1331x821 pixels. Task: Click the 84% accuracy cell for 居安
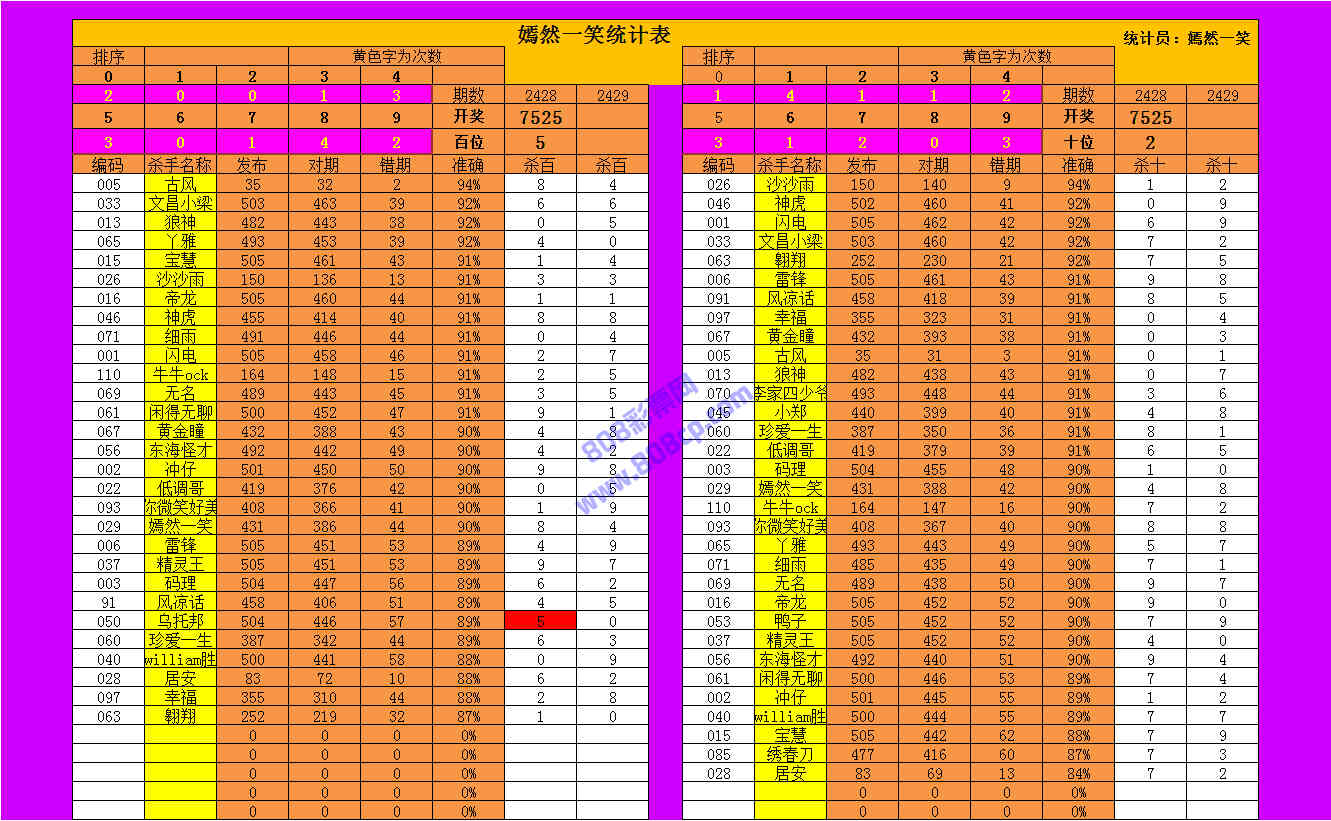point(1078,773)
